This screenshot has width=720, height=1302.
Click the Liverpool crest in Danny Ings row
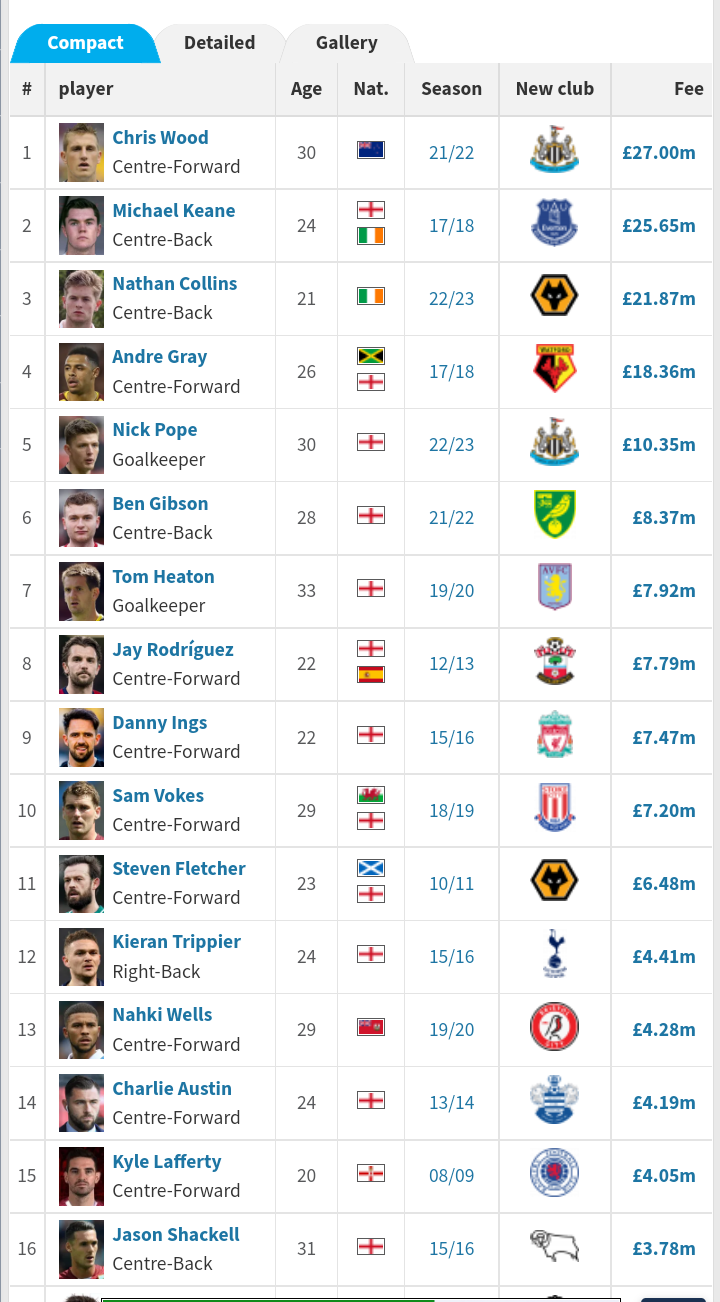coord(554,737)
